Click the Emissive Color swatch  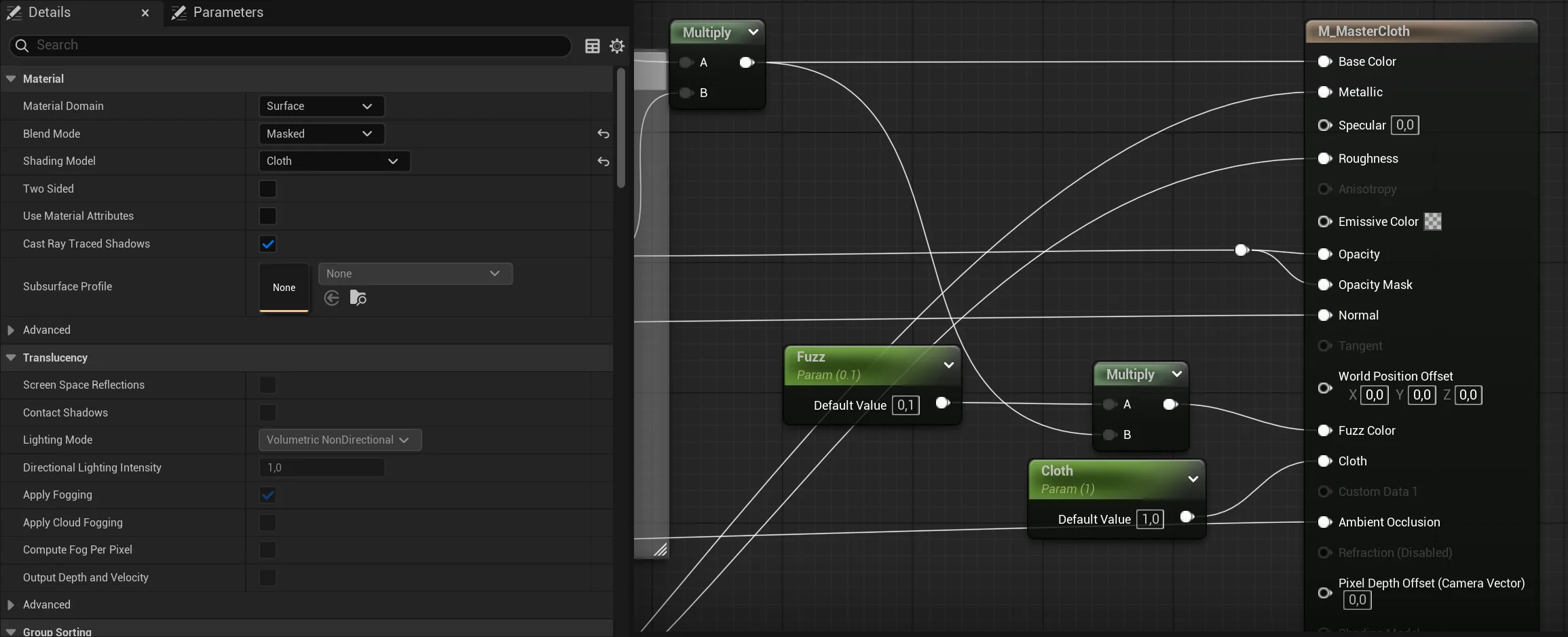1432,221
